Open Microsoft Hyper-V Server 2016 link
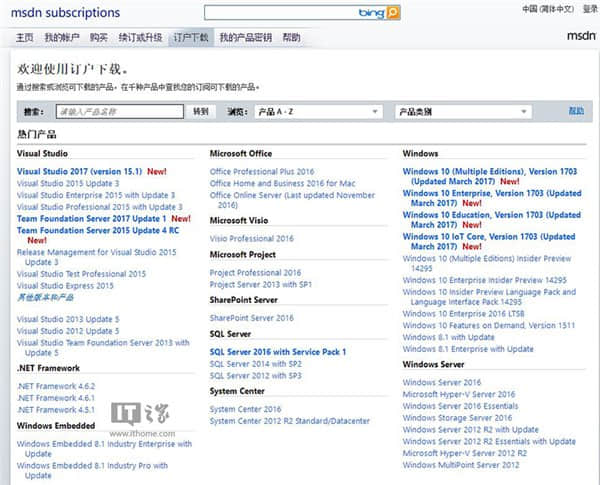Image resolution: width=600 pixels, height=485 pixels. coord(459,394)
